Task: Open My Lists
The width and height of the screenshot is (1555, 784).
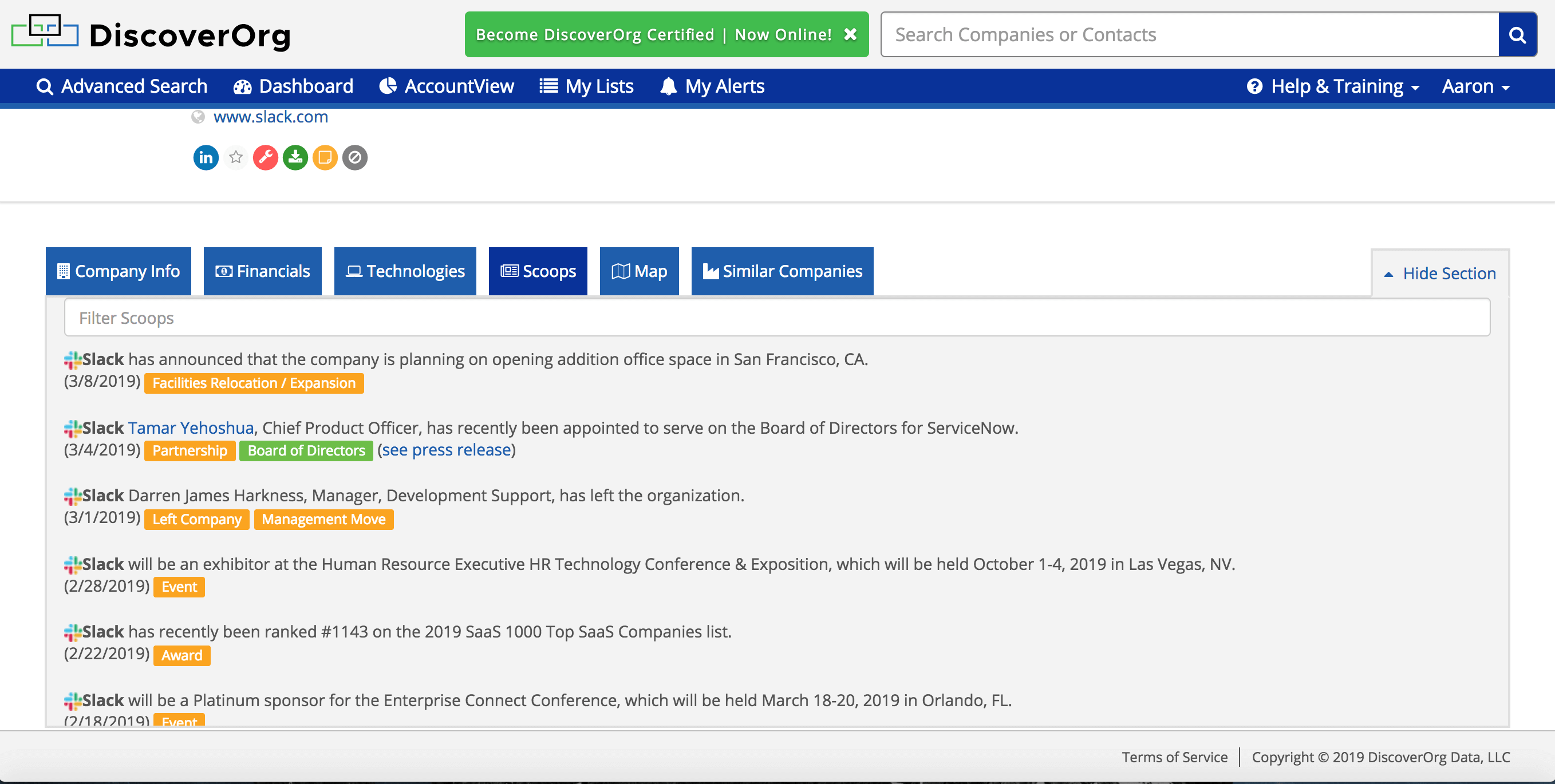Action: coord(586,86)
